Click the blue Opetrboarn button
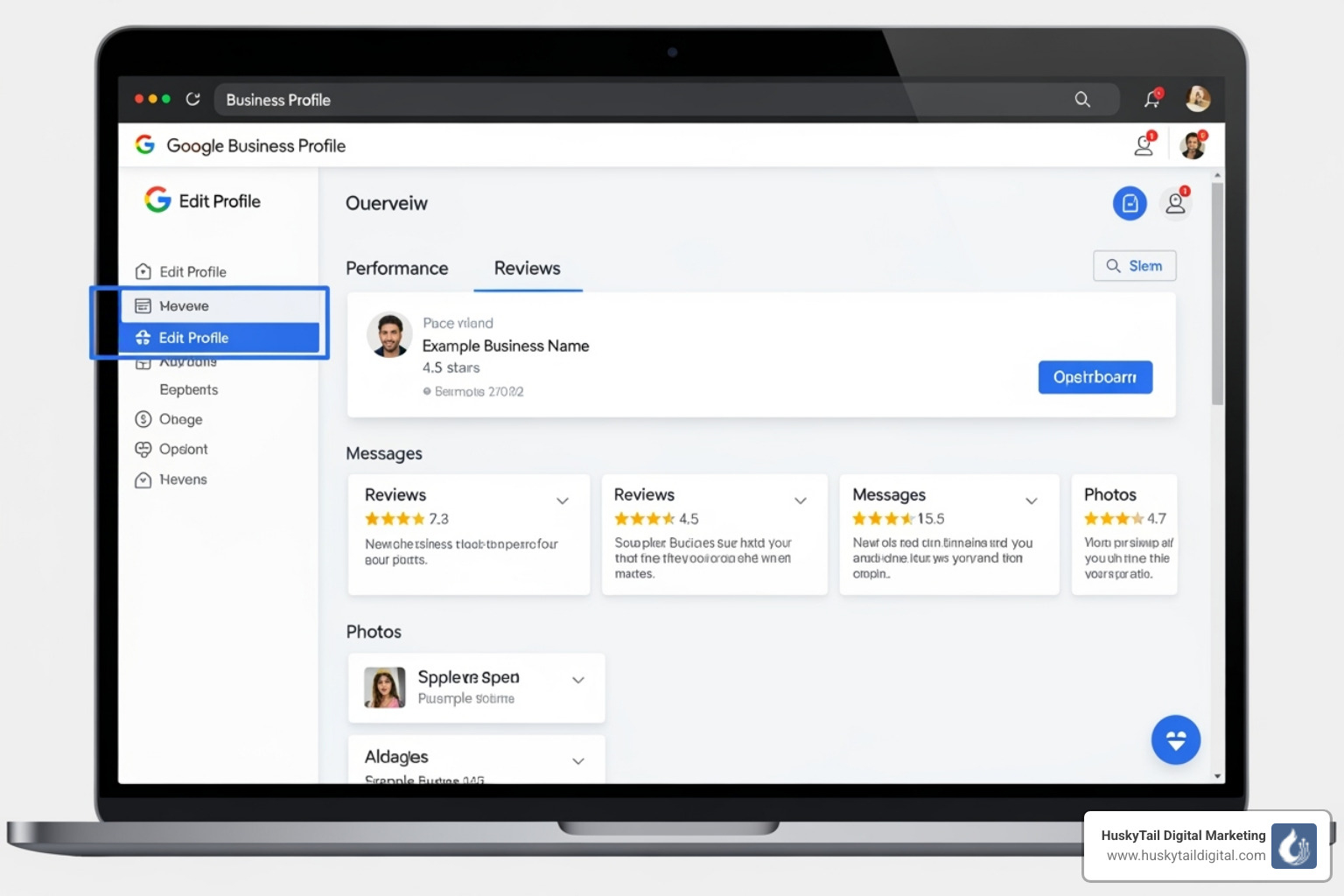1344x896 pixels. click(1095, 377)
